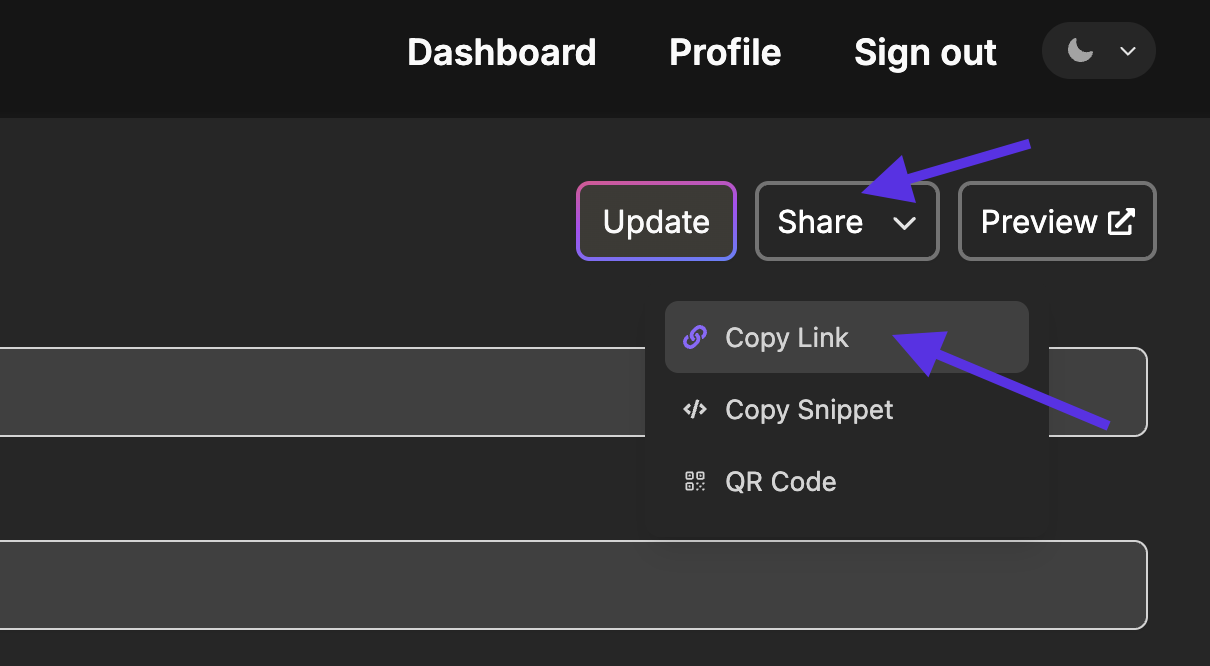Image resolution: width=1210 pixels, height=666 pixels.
Task: Open the Profile link
Action: pyautogui.click(x=725, y=52)
